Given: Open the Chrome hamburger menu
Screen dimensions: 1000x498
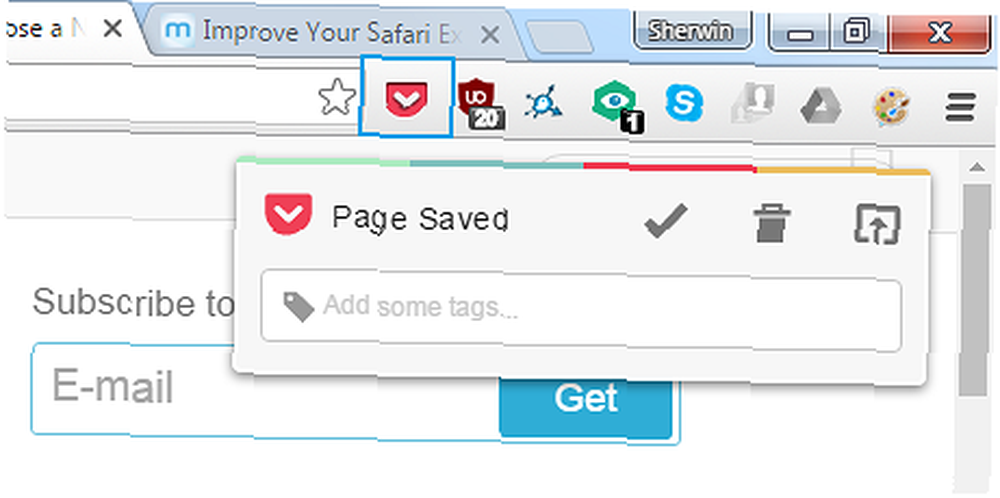Looking at the screenshot, I should [x=960, y=106].
